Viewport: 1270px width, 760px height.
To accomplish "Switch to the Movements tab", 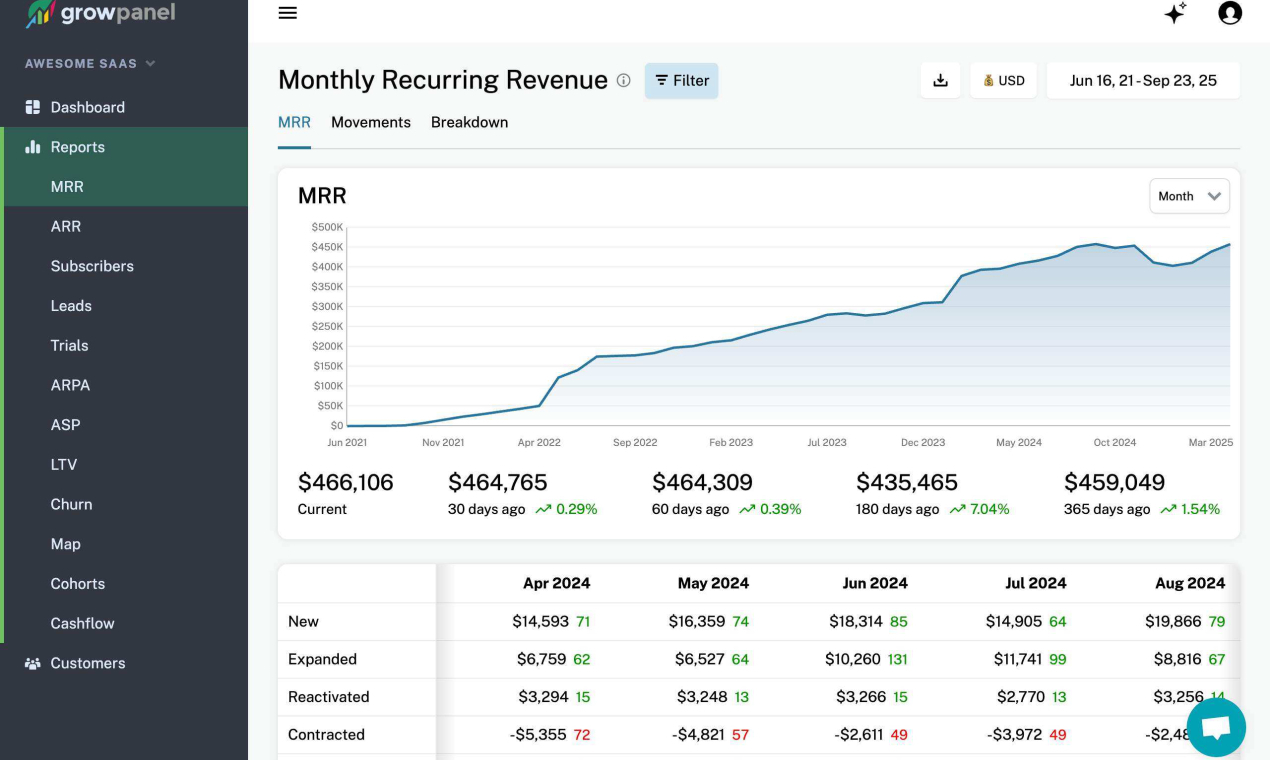I will (x=370, y=122).
